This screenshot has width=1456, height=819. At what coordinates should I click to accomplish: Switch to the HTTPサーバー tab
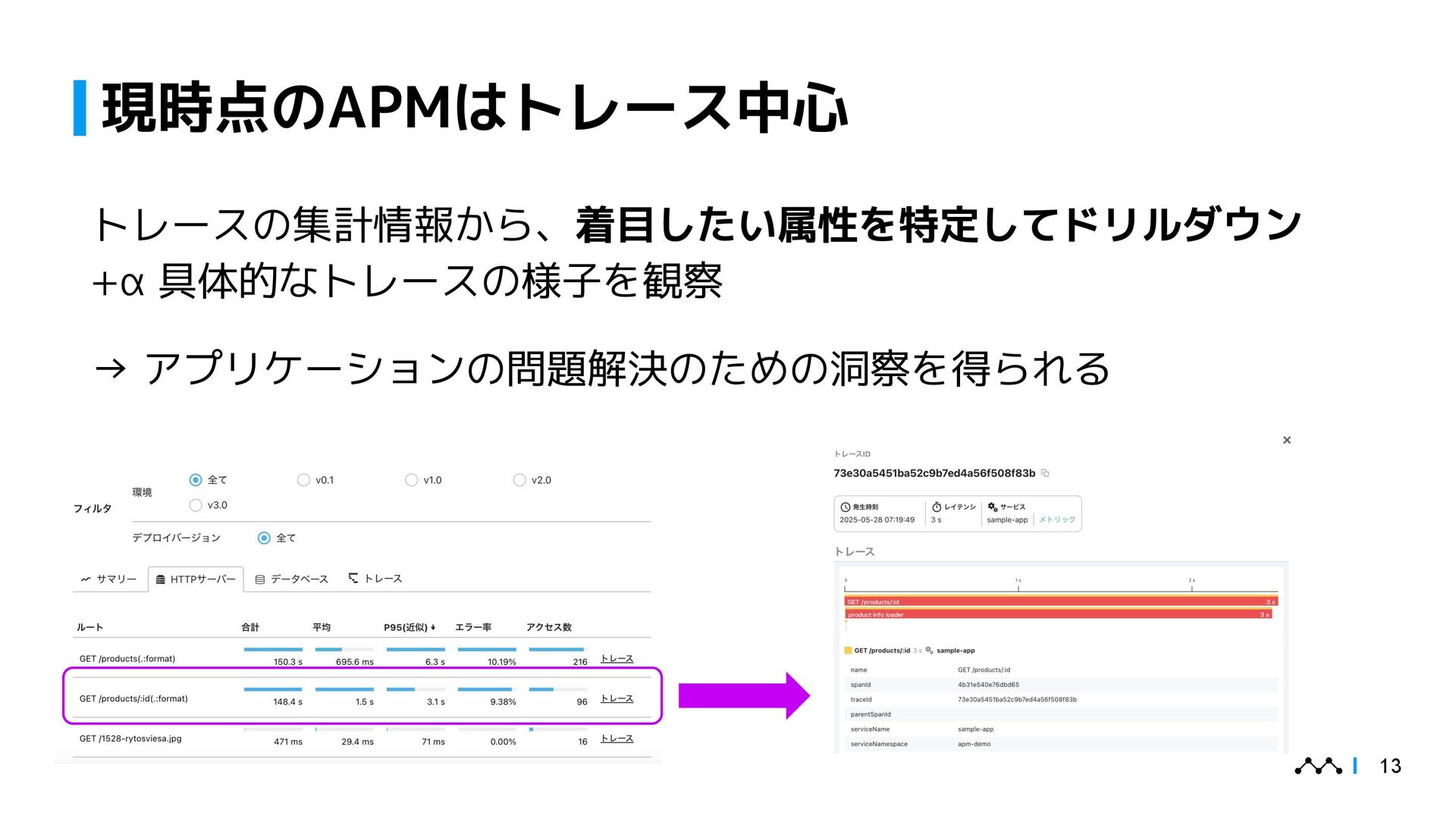point(196,579)
